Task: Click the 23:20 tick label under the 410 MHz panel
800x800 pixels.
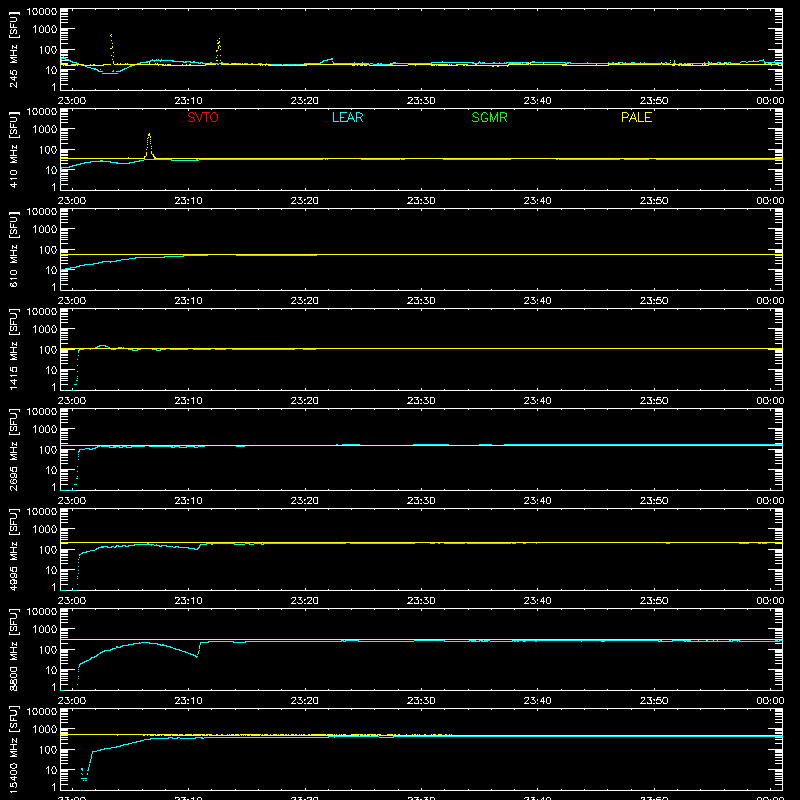Action: pos(305,201)
